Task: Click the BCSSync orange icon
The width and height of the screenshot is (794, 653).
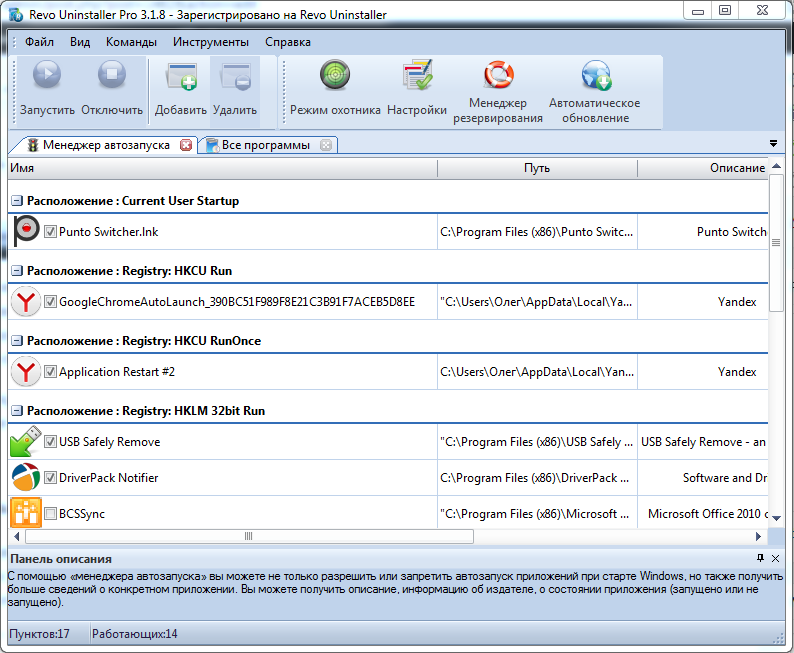Action: coord(26,513)
